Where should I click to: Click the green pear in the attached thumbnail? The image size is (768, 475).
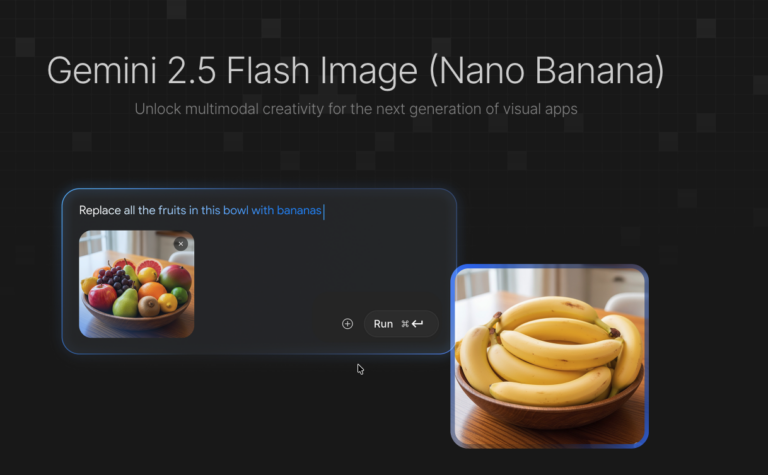click(126, 303)
